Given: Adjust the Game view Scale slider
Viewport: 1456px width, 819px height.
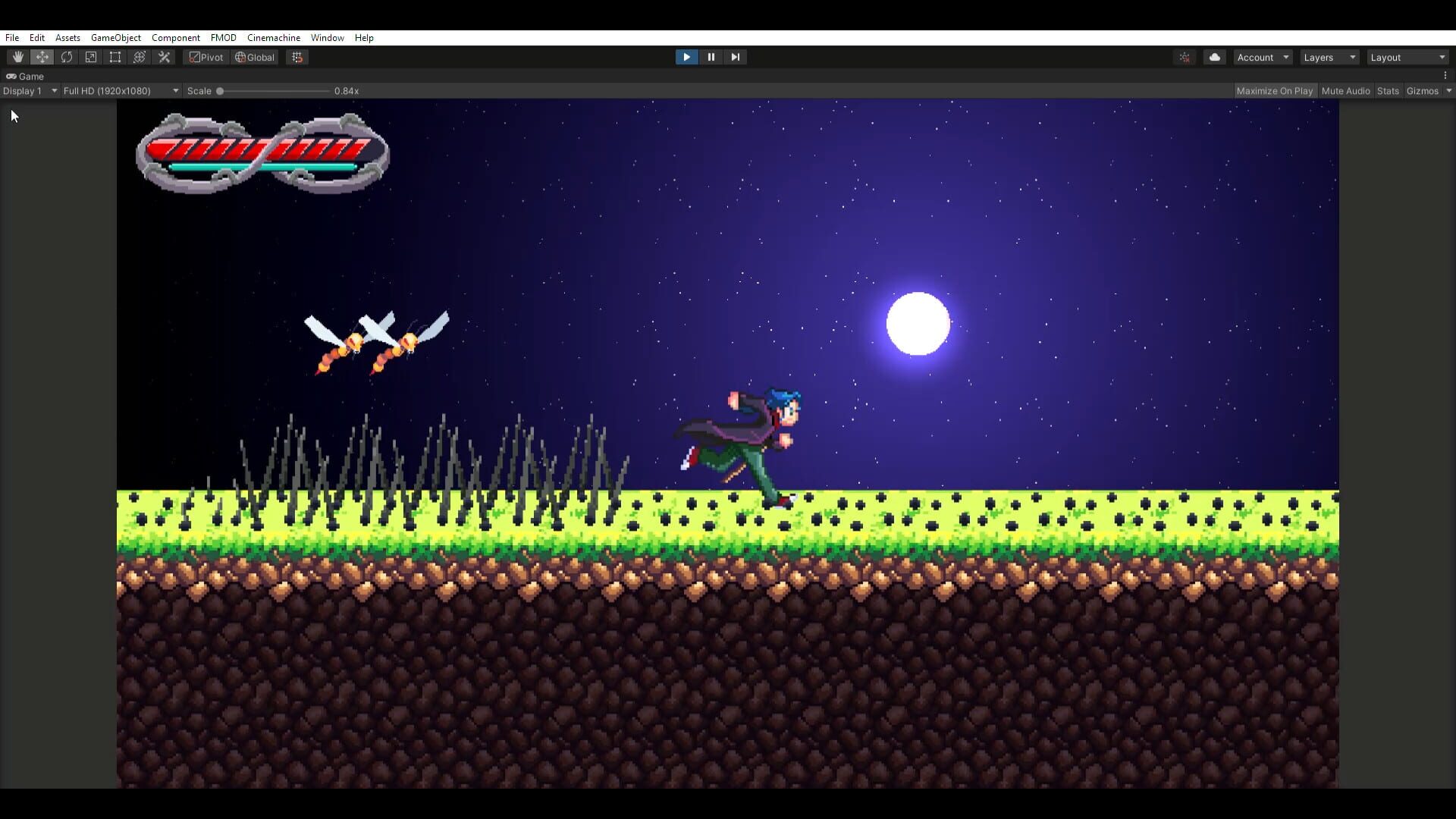Looking at the screenshot, I should click(x=220, y=90).
